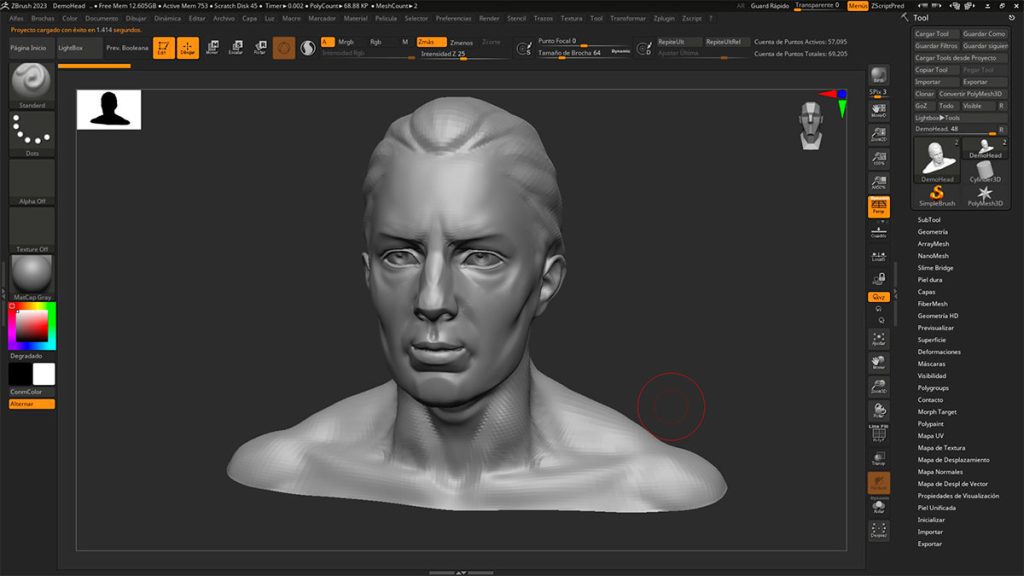Screen dimensions: 1024x576
Task: Select the PolyMesh3D star tool
Action: click(x=985, y=195)
